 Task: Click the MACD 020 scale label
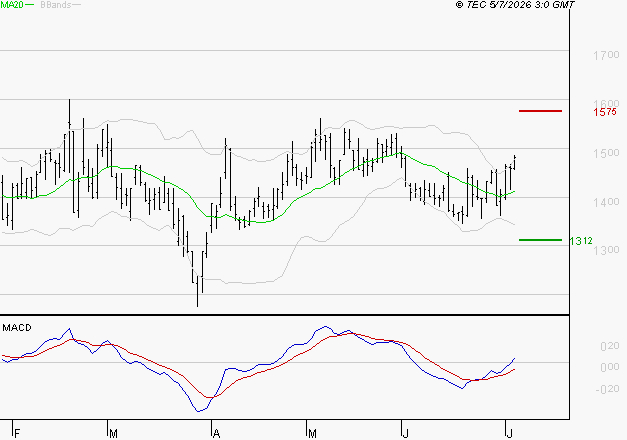pyautogui.click(x=610, y=346)
